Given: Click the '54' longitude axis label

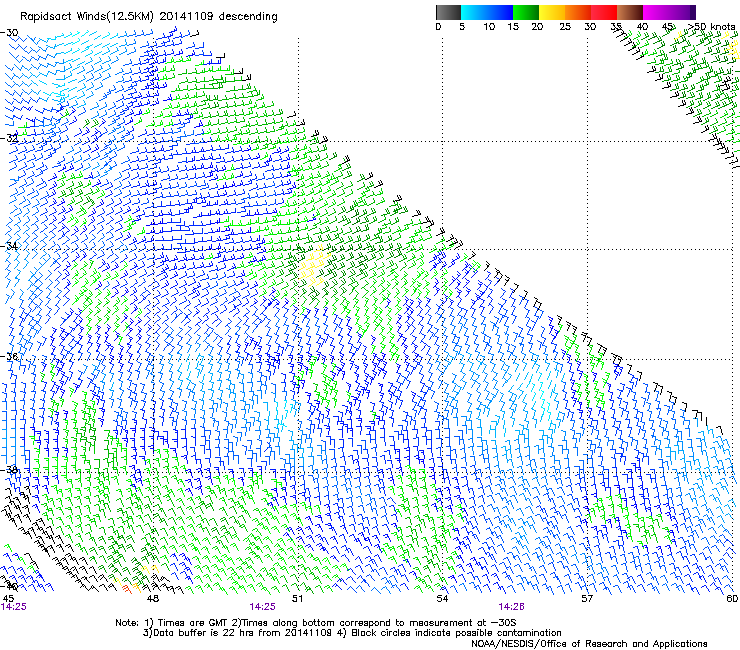Looking at the screenshot, I should (x=442, y=599).
